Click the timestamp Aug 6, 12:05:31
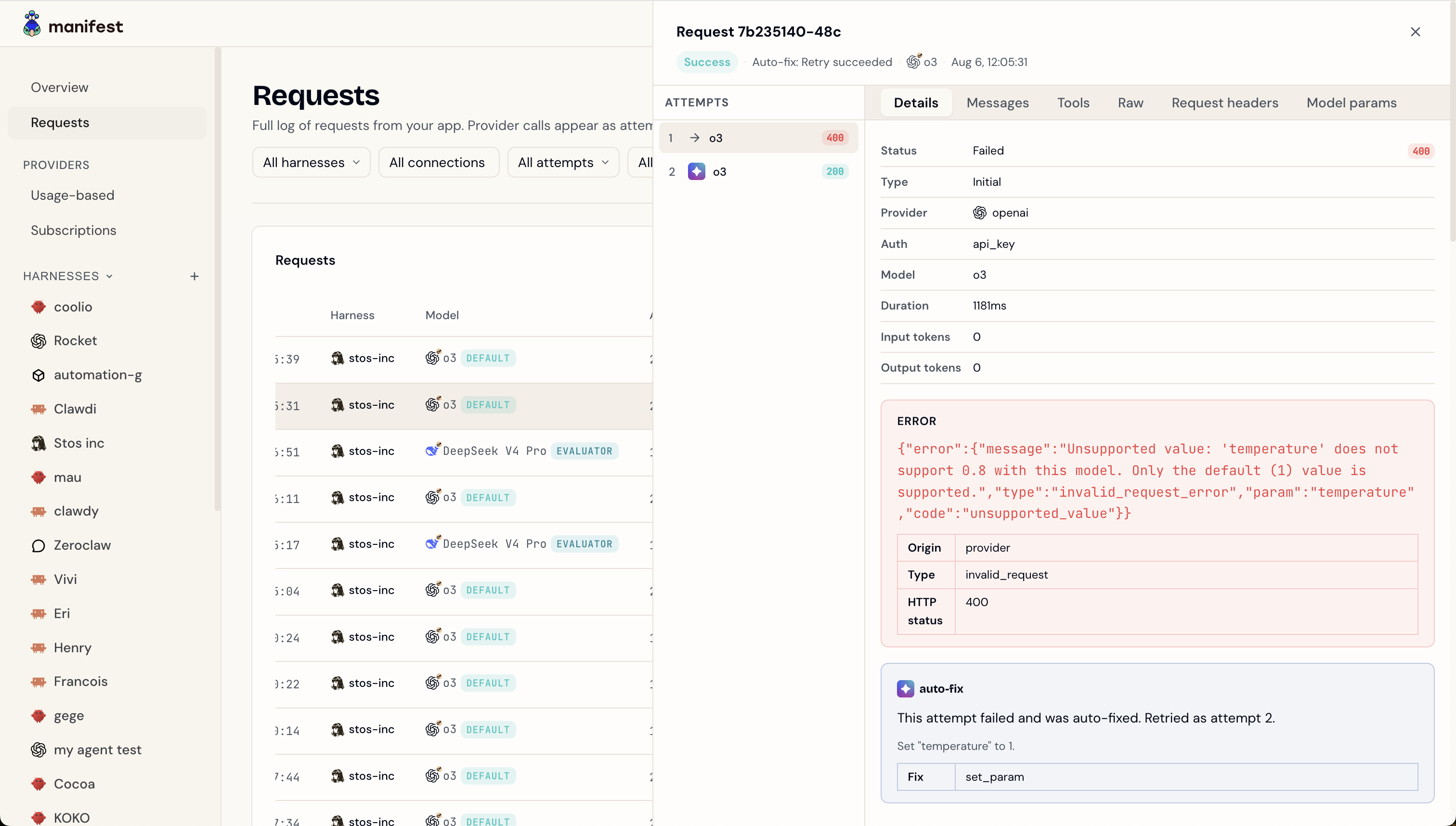This screenshot has height=826, width=1456. tap(989, 62)
